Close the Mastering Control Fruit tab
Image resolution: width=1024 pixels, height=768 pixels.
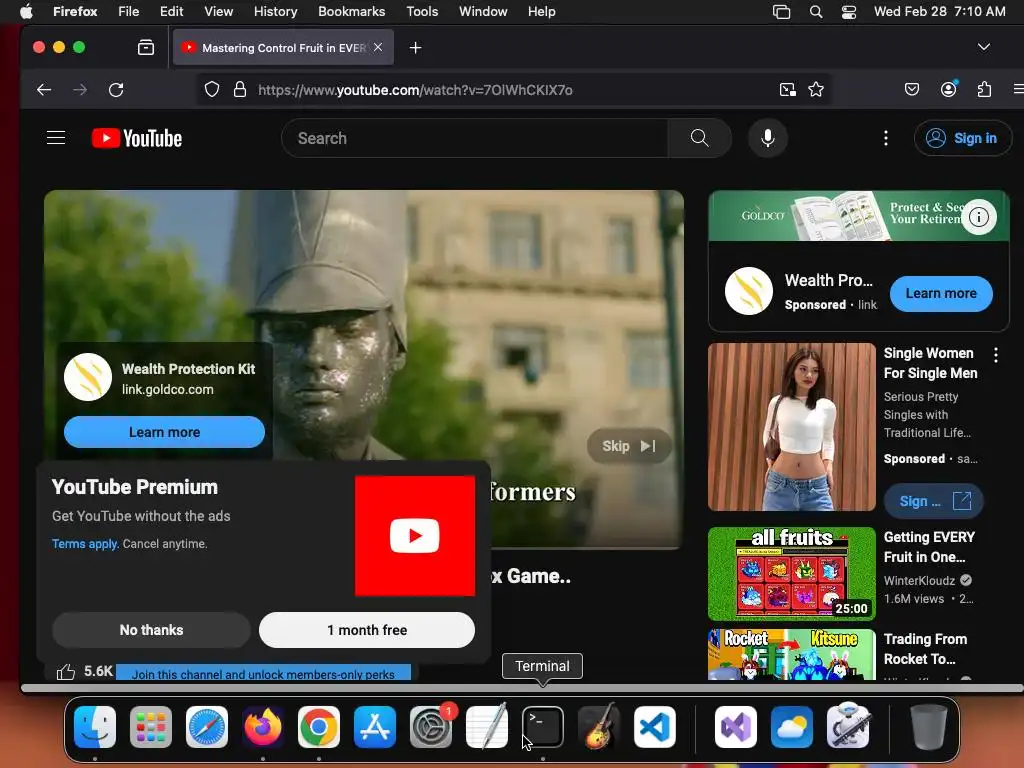[x=378, y=48]
